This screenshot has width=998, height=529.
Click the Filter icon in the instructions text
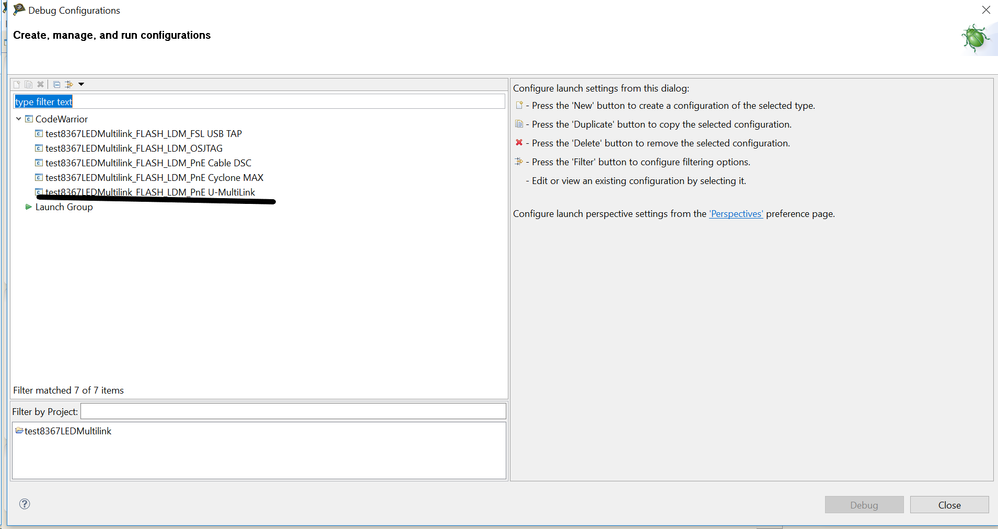coord(519,162)
